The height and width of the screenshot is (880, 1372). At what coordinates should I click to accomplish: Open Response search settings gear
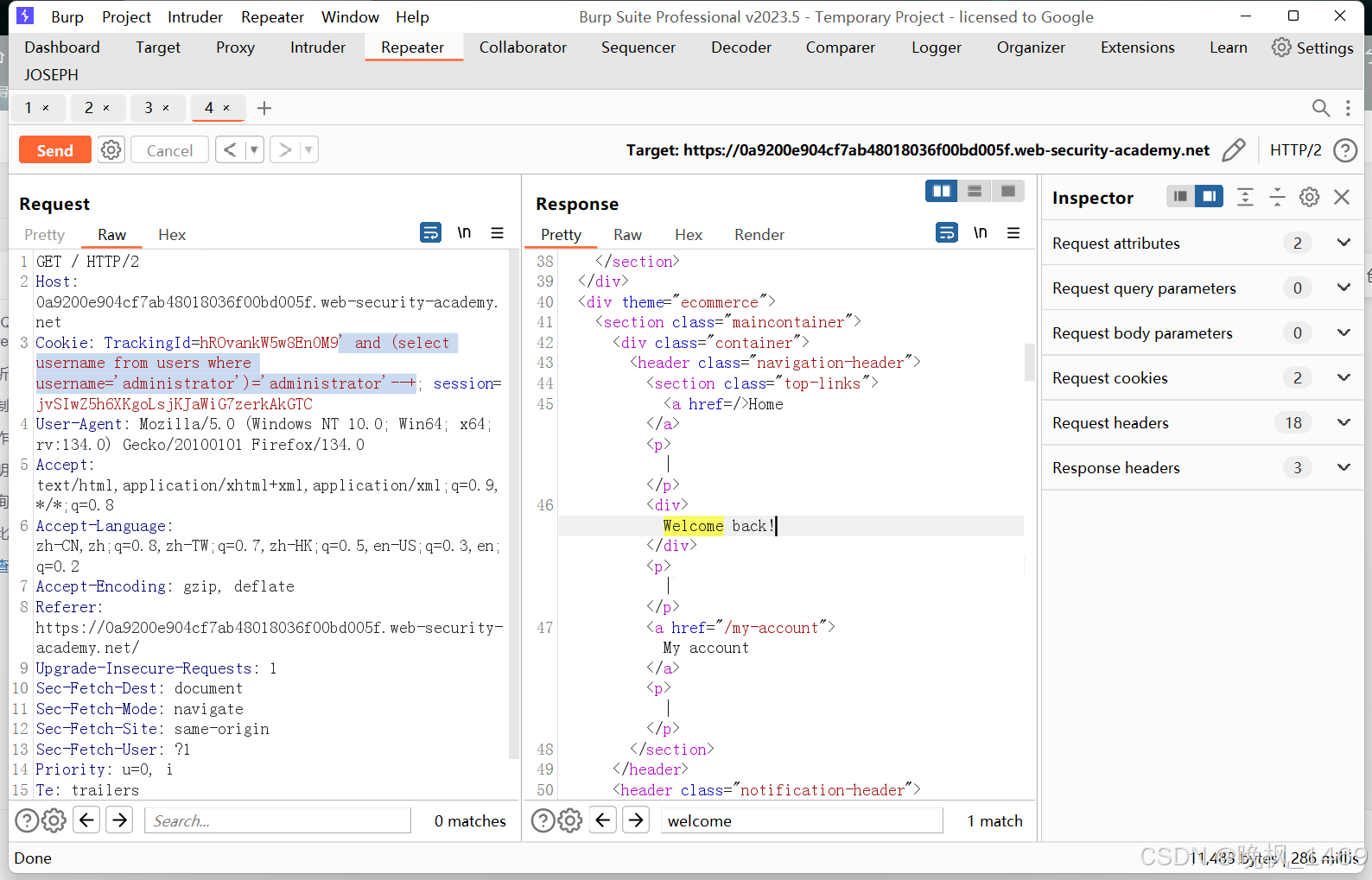point(569,820)
